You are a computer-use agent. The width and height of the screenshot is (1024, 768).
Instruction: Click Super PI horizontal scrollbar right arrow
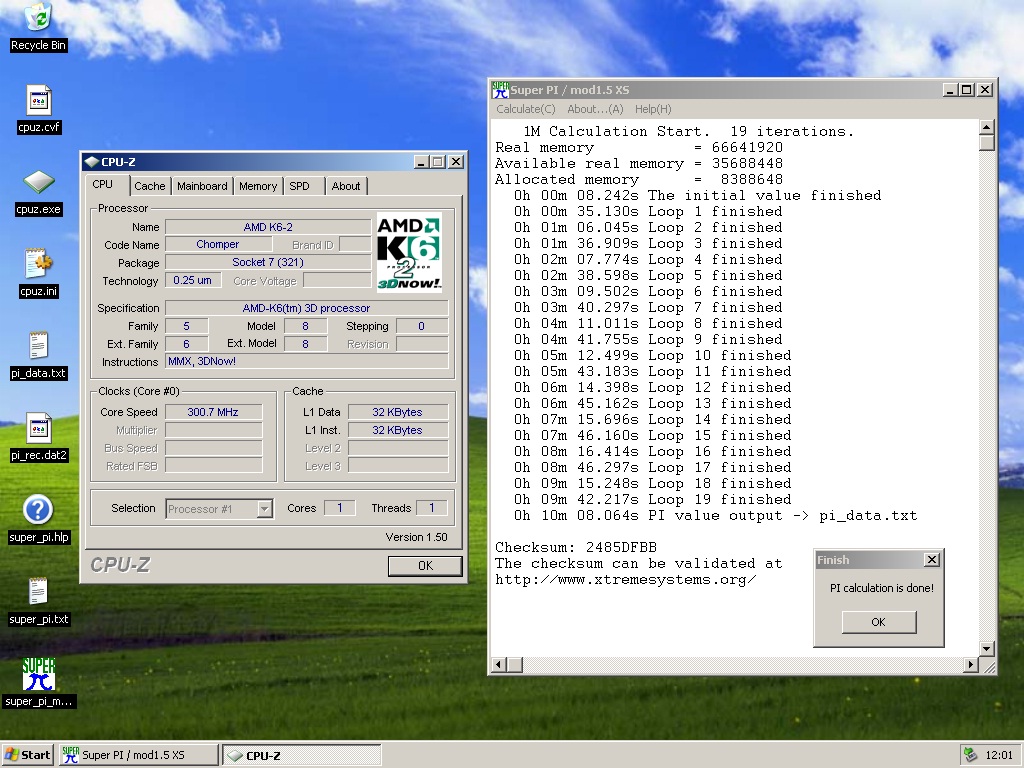coord(970,665)
